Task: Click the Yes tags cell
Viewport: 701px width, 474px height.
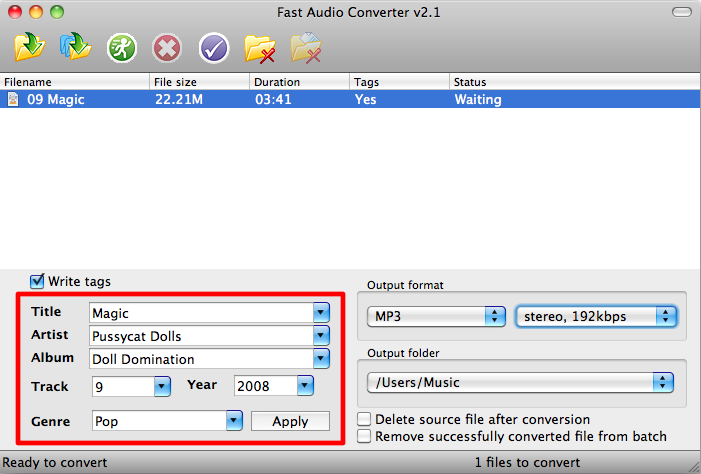Action: pyautogui.click(x=365, y=99)
